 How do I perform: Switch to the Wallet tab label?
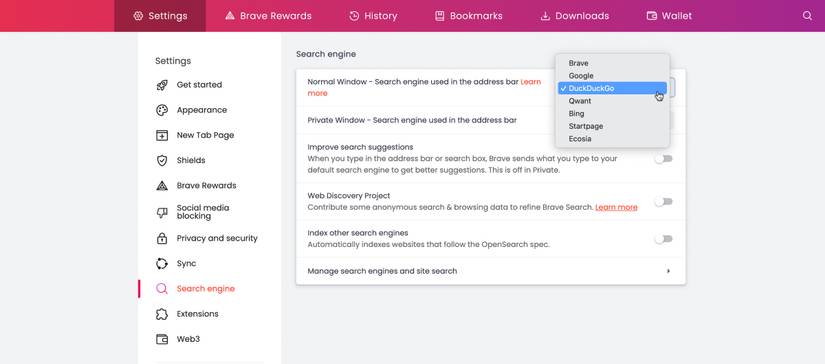tap(677, 16)
